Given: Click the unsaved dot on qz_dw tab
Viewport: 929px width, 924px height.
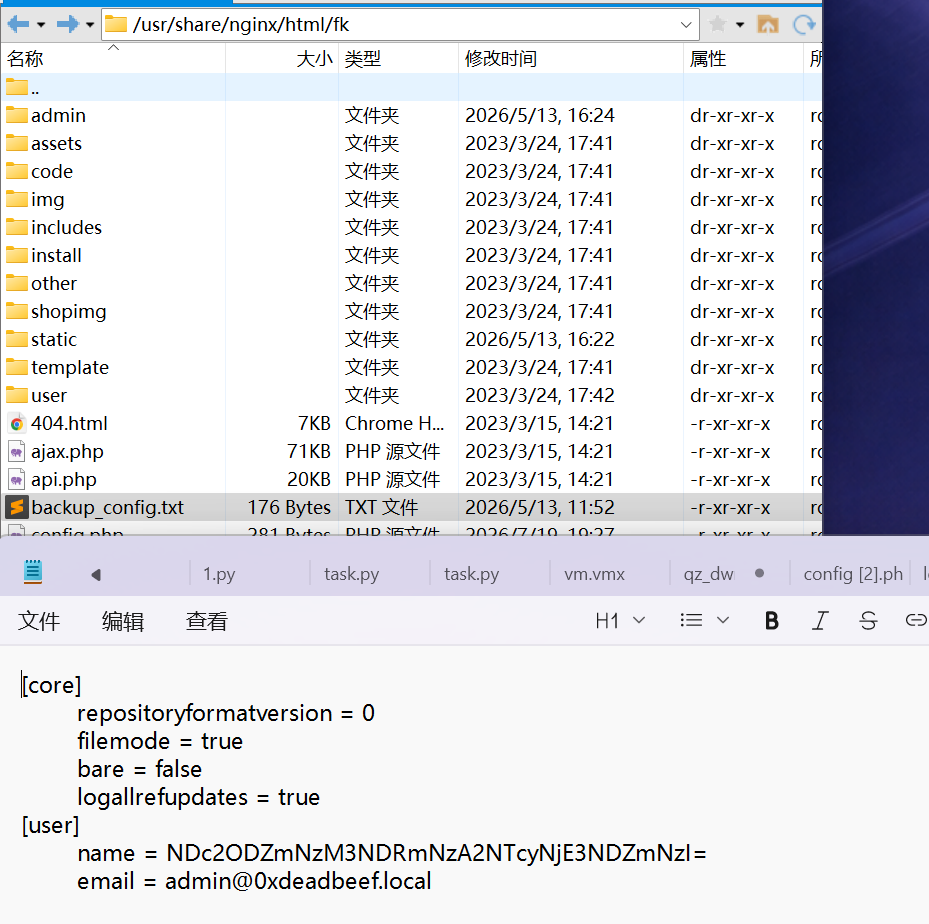Looking at the screenshot, I should pos(760,573).
